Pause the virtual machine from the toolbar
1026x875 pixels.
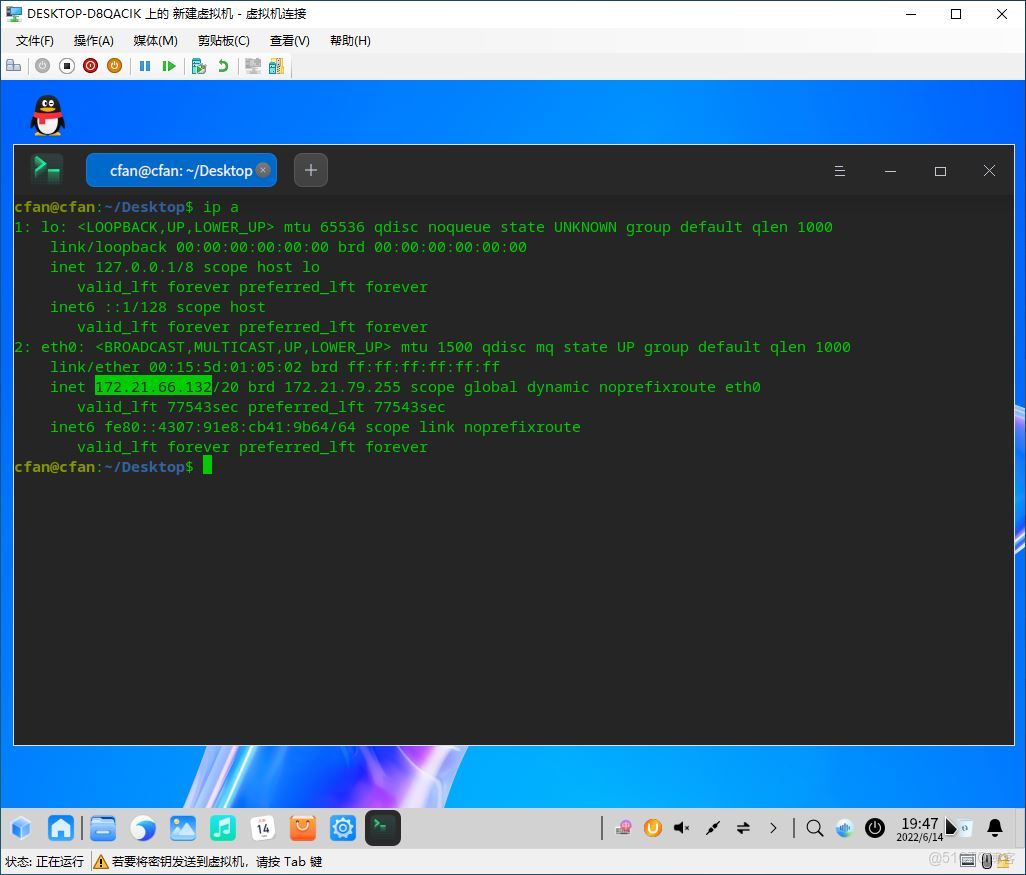pyautogui.click(x=145, y=66)
